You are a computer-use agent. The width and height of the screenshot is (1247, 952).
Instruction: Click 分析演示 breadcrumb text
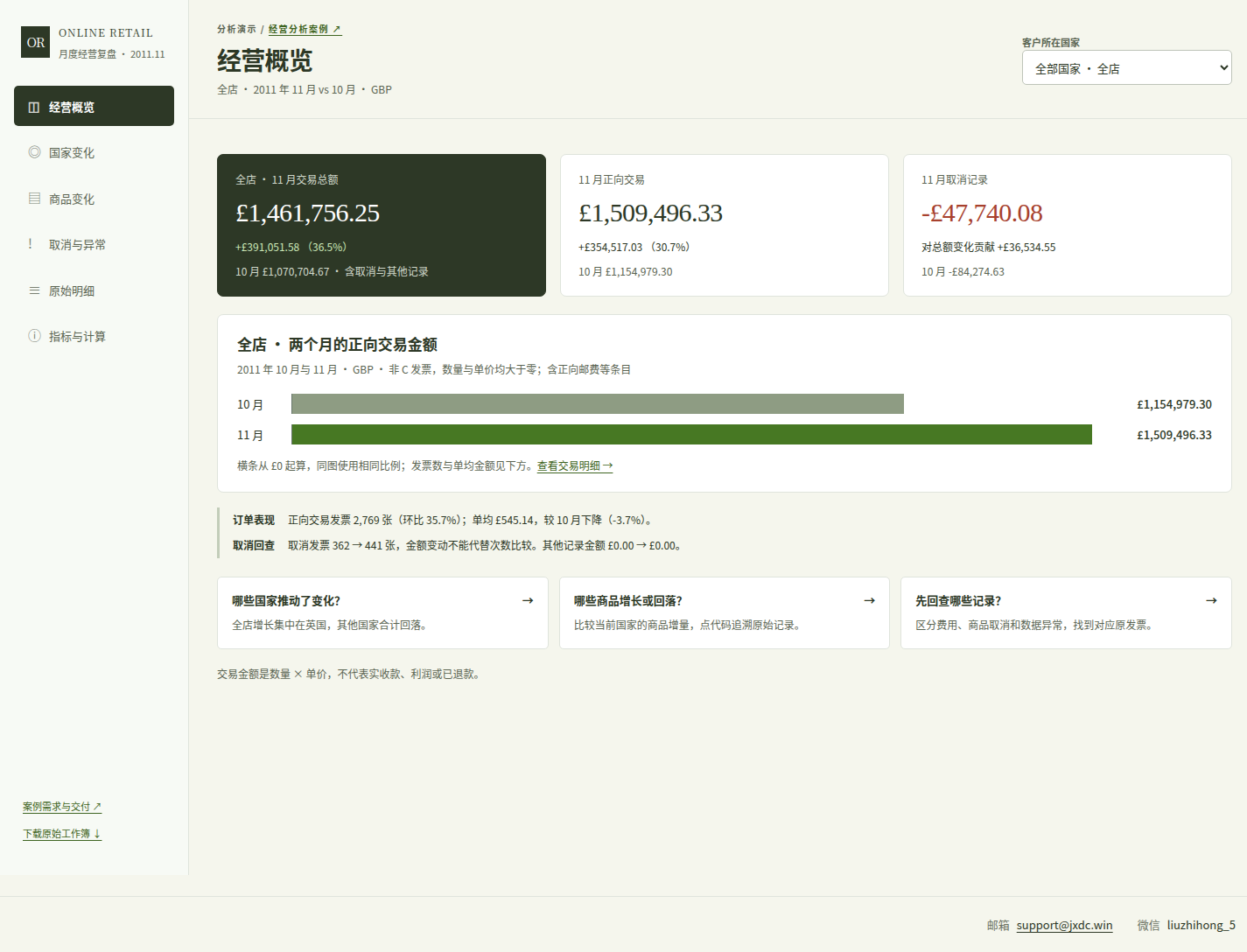click(236, 29)
